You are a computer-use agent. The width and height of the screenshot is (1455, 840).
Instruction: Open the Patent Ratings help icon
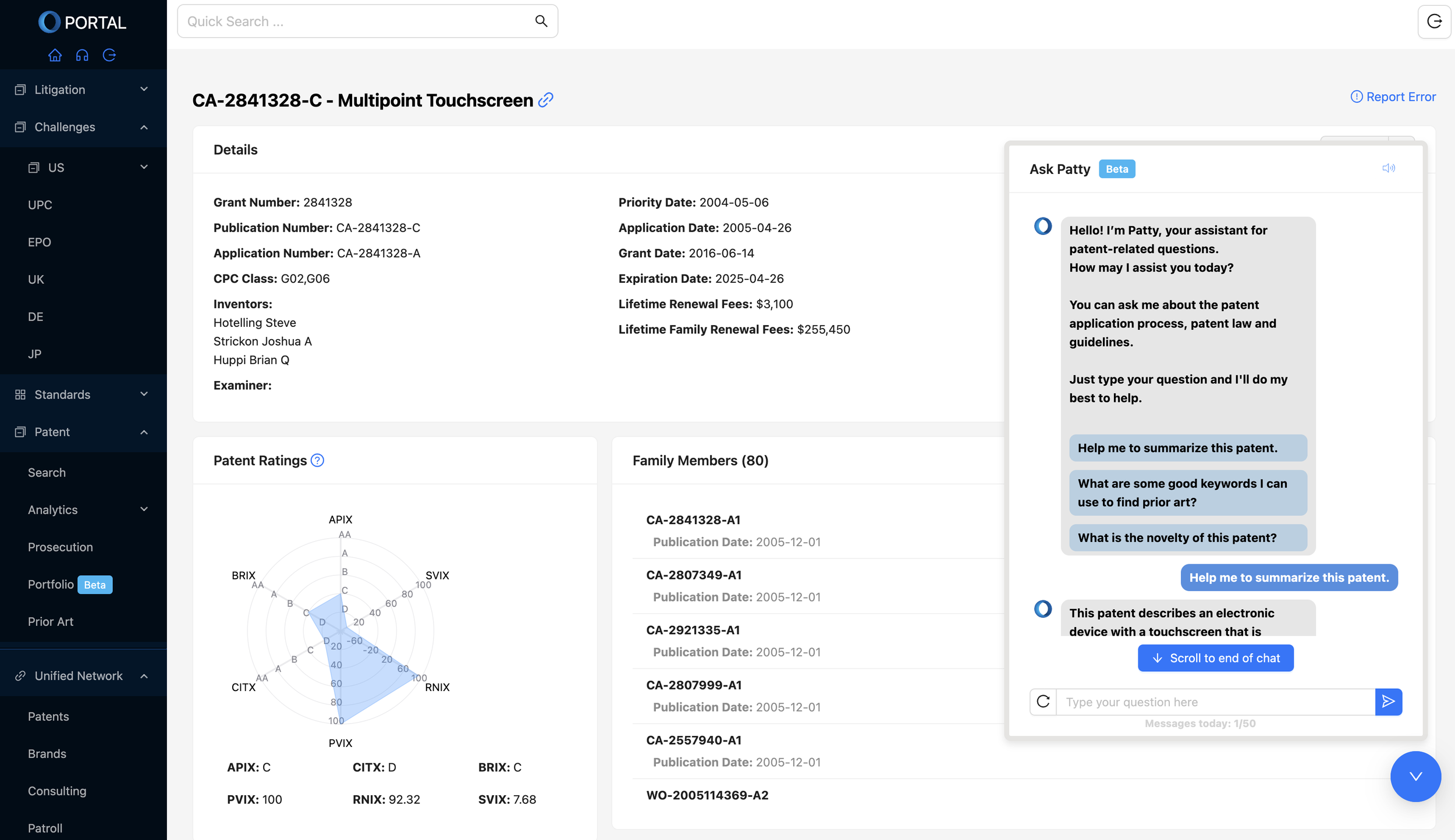click(318, 460)
